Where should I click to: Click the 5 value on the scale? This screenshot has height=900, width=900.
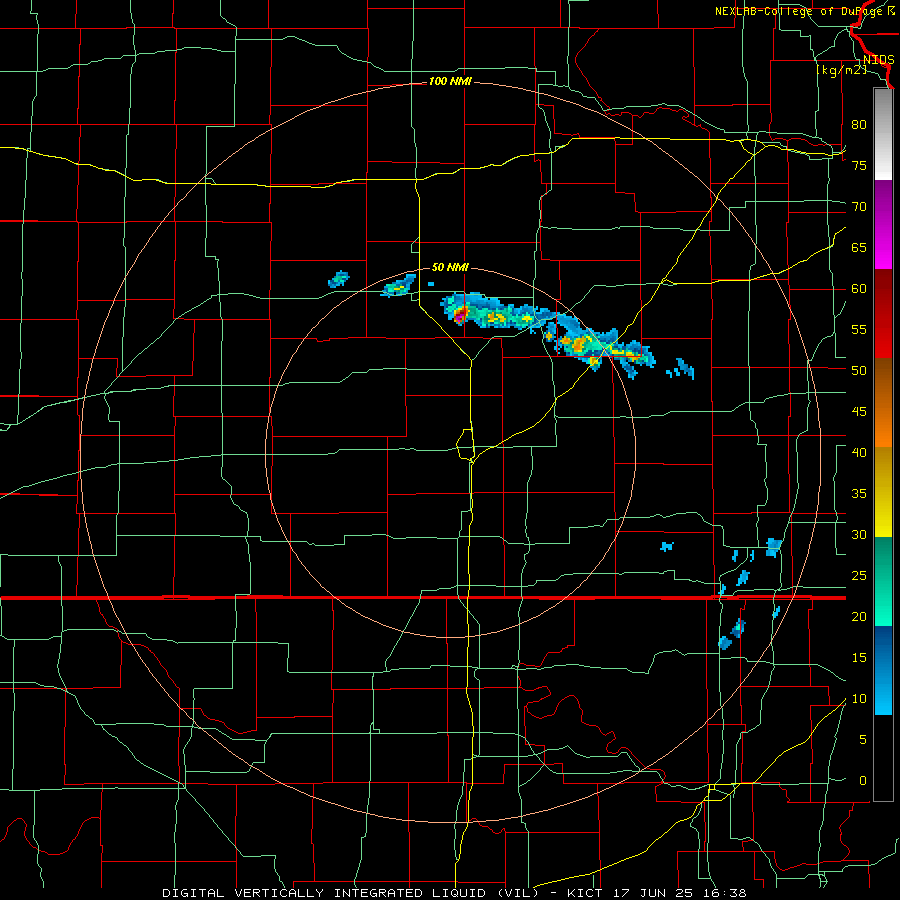click(x=863, y=740)
